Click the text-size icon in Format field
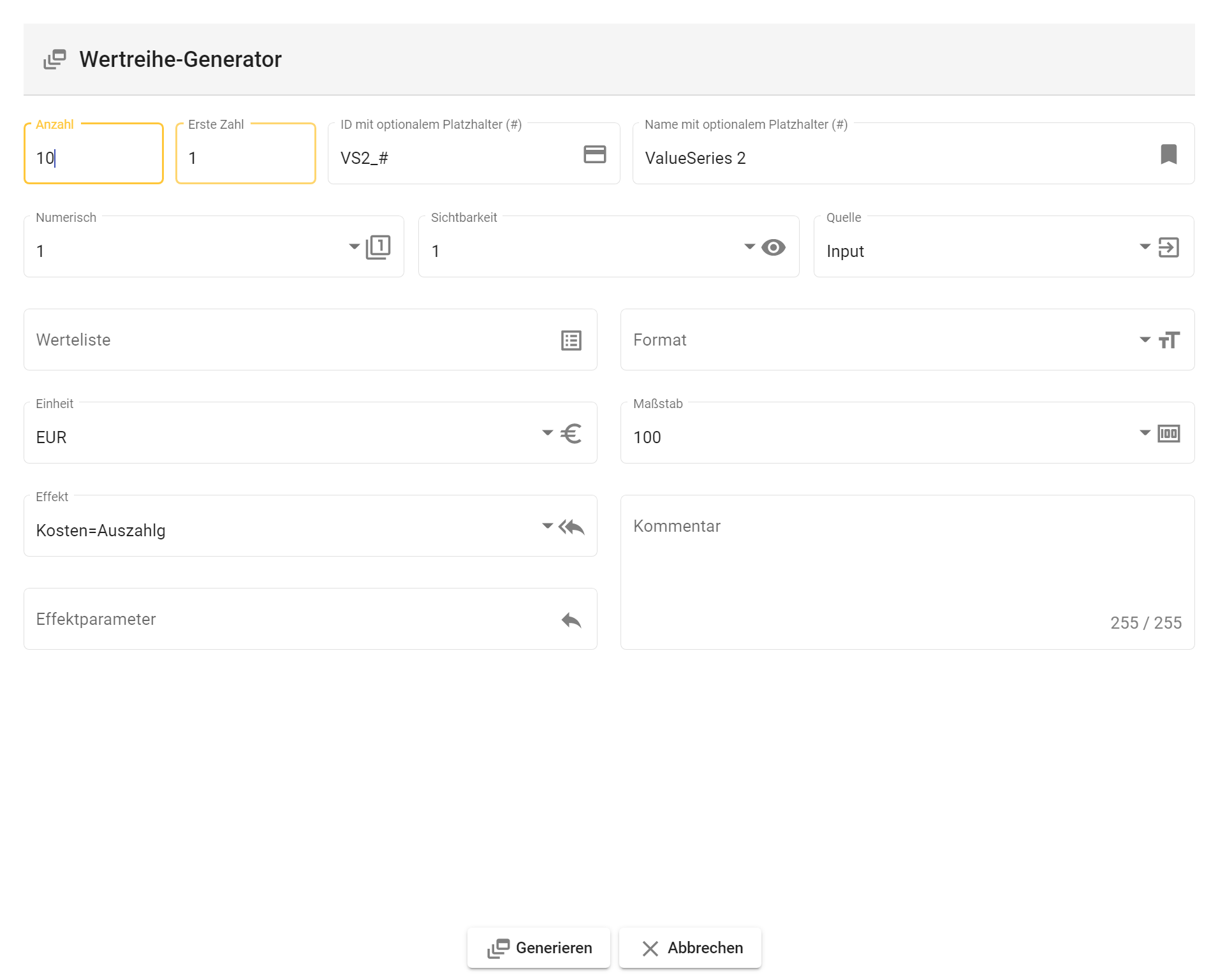 (x=1168, y=340)
